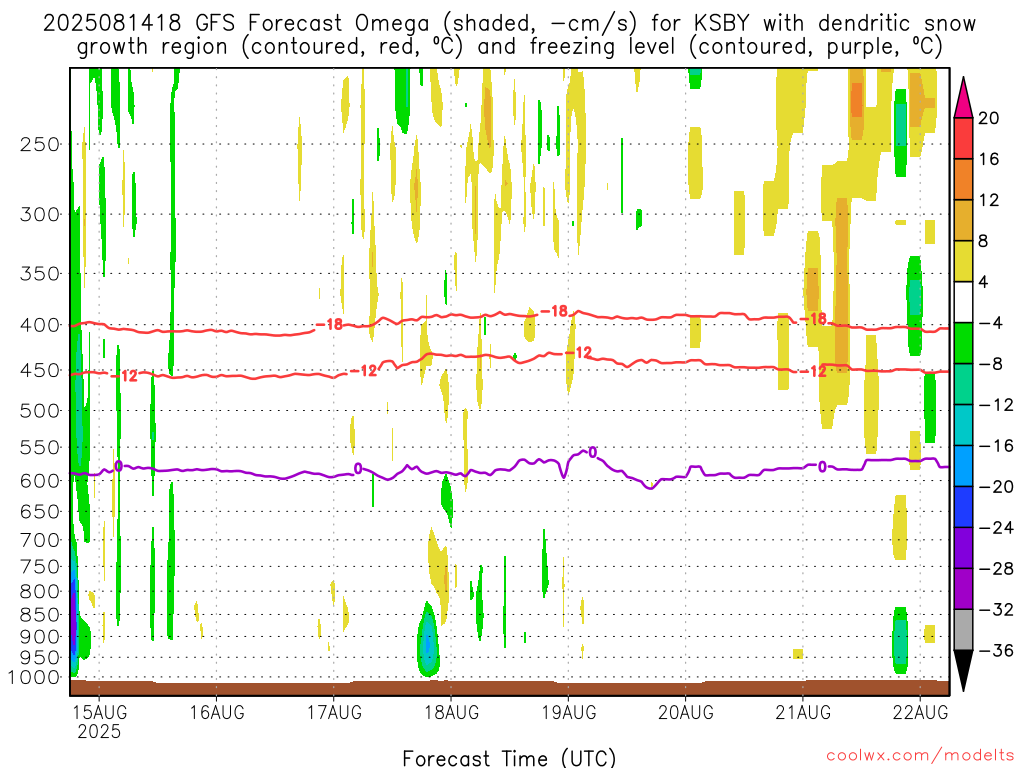The height and width of the screenshot is (768, 1024).
Task: Click the gray color bar segment between -32 and -36
Action: pos(963,630)
